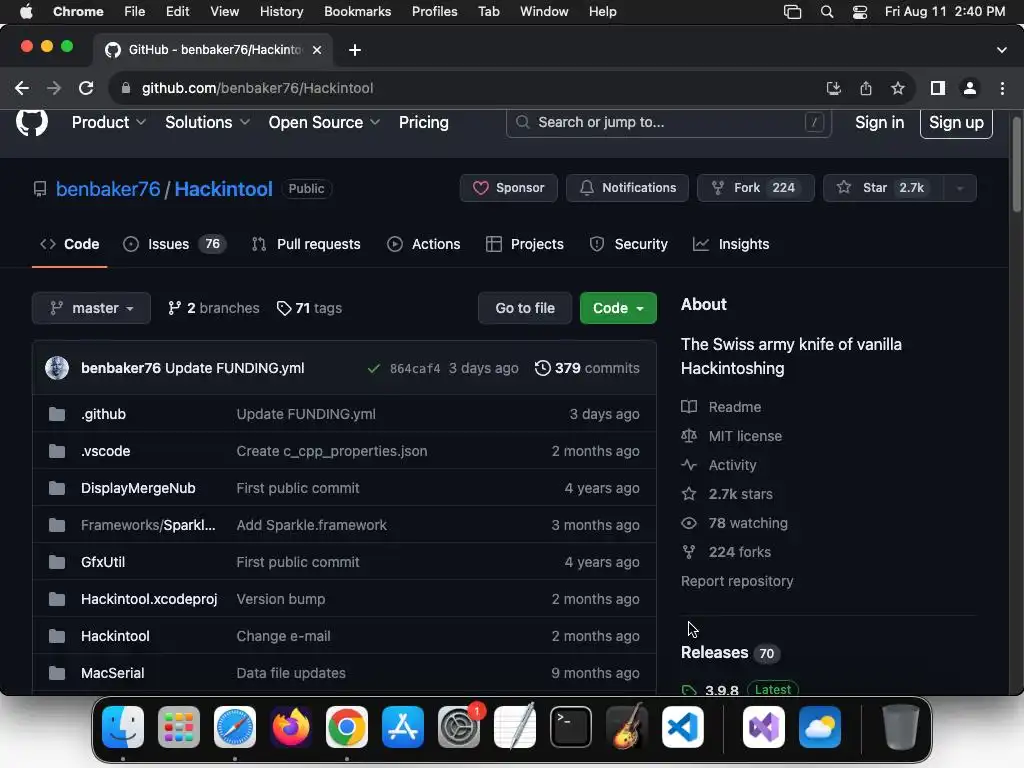Open the Star lists dropdown arrow
The height and width of the screenshot is (768, 1024).
960,188
